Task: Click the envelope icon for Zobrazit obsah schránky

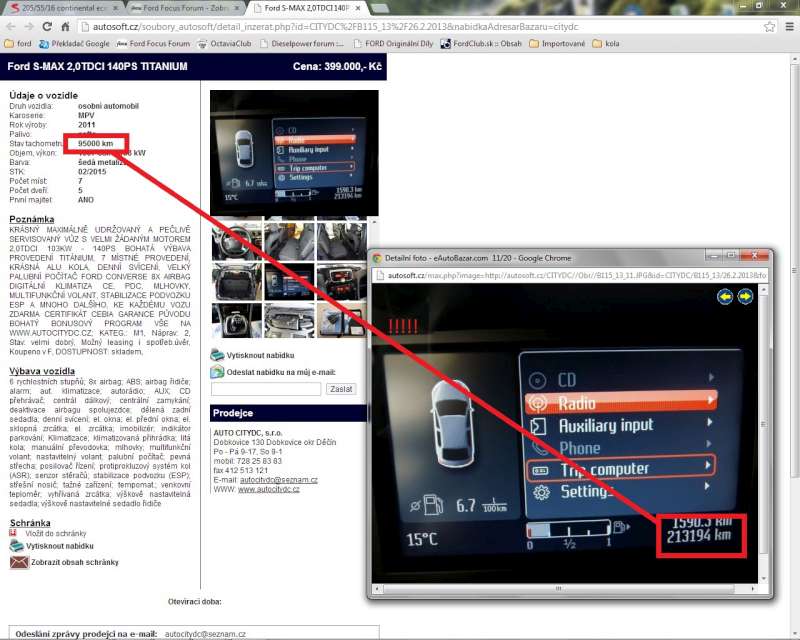Action: pyautogui.click(x=16, y=562)
